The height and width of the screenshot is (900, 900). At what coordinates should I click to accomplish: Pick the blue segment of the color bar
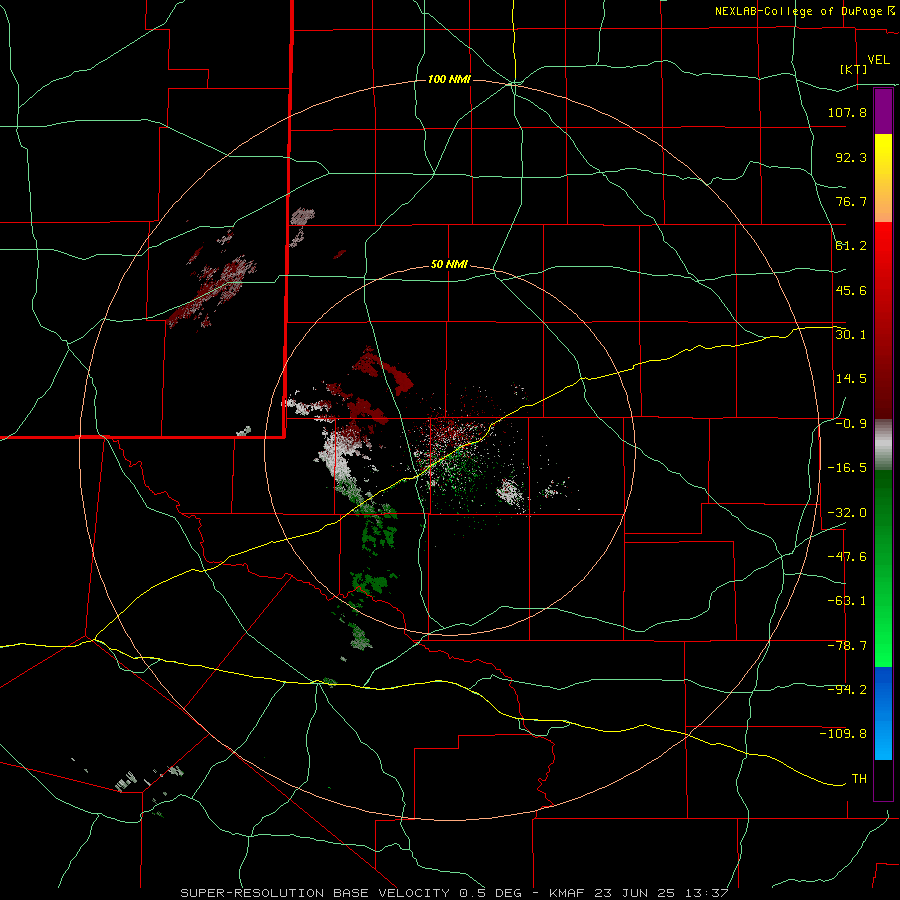[x=883, y=713]
